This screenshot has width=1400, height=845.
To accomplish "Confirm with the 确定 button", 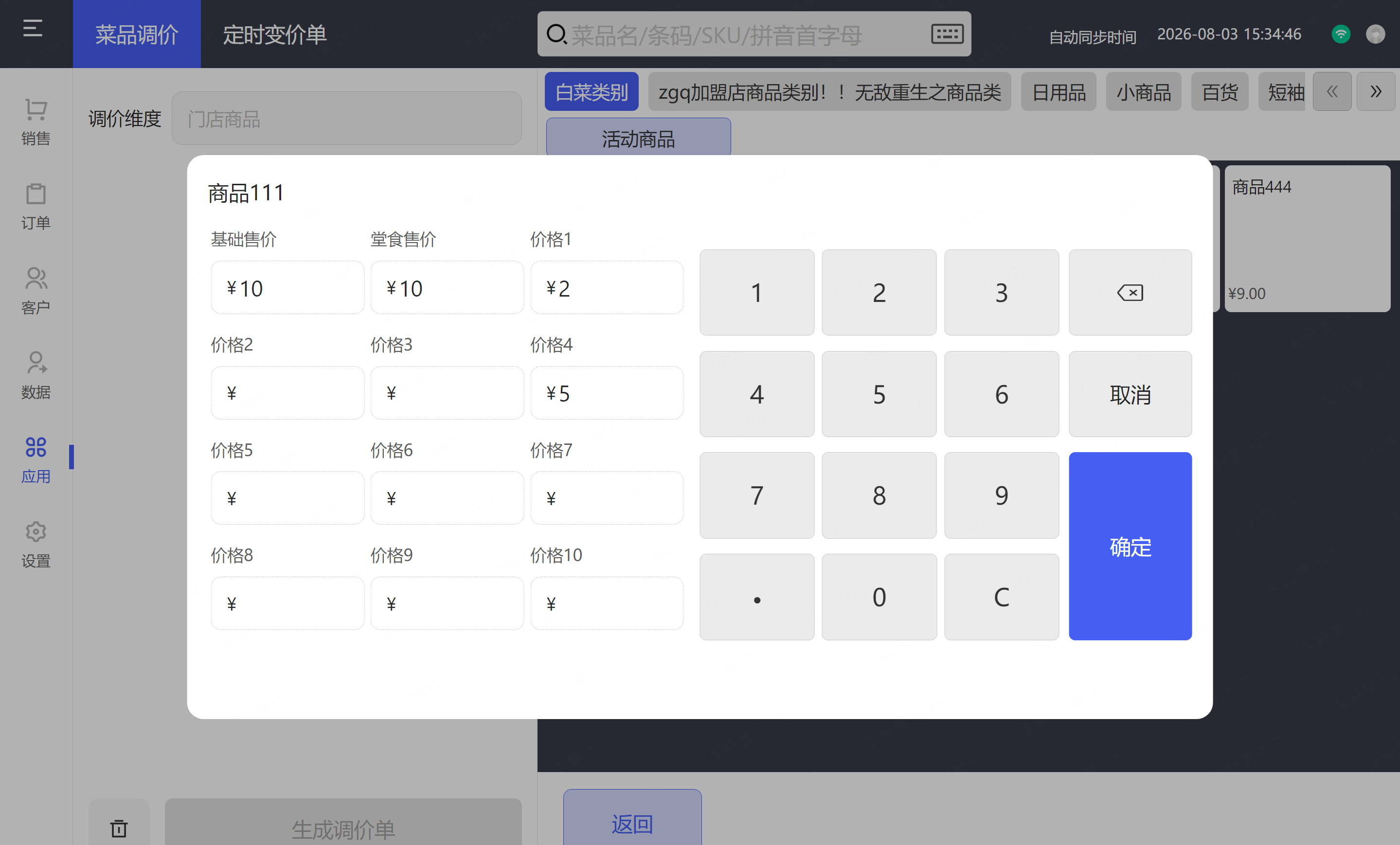I will [x=1130, y=546].
